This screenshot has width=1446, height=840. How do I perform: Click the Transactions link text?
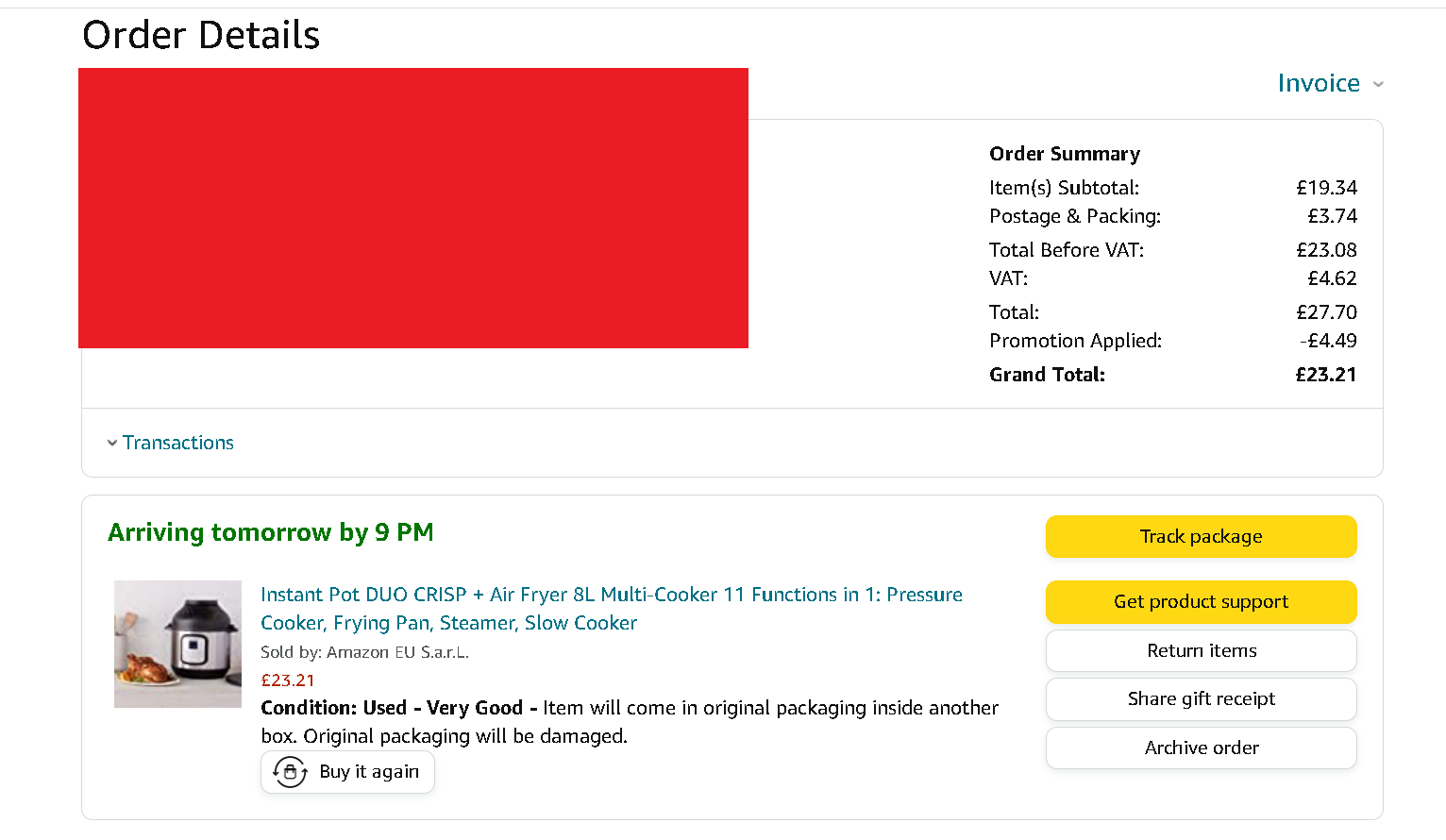tap(178, 443)
